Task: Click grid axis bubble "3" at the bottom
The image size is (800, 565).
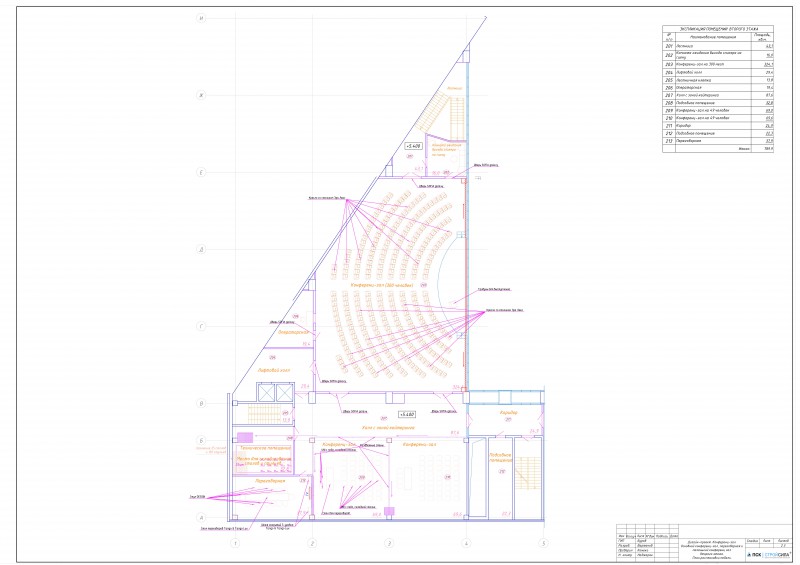Action: coord(389,543)
